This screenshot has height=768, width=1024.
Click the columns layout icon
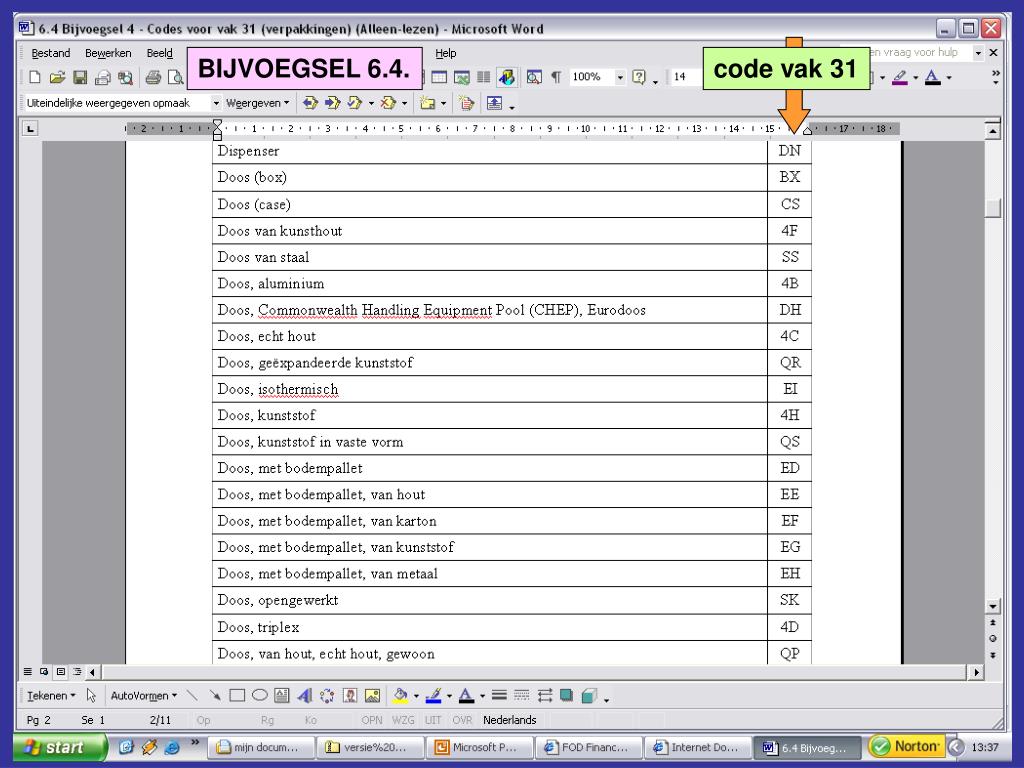coord(483,78)
